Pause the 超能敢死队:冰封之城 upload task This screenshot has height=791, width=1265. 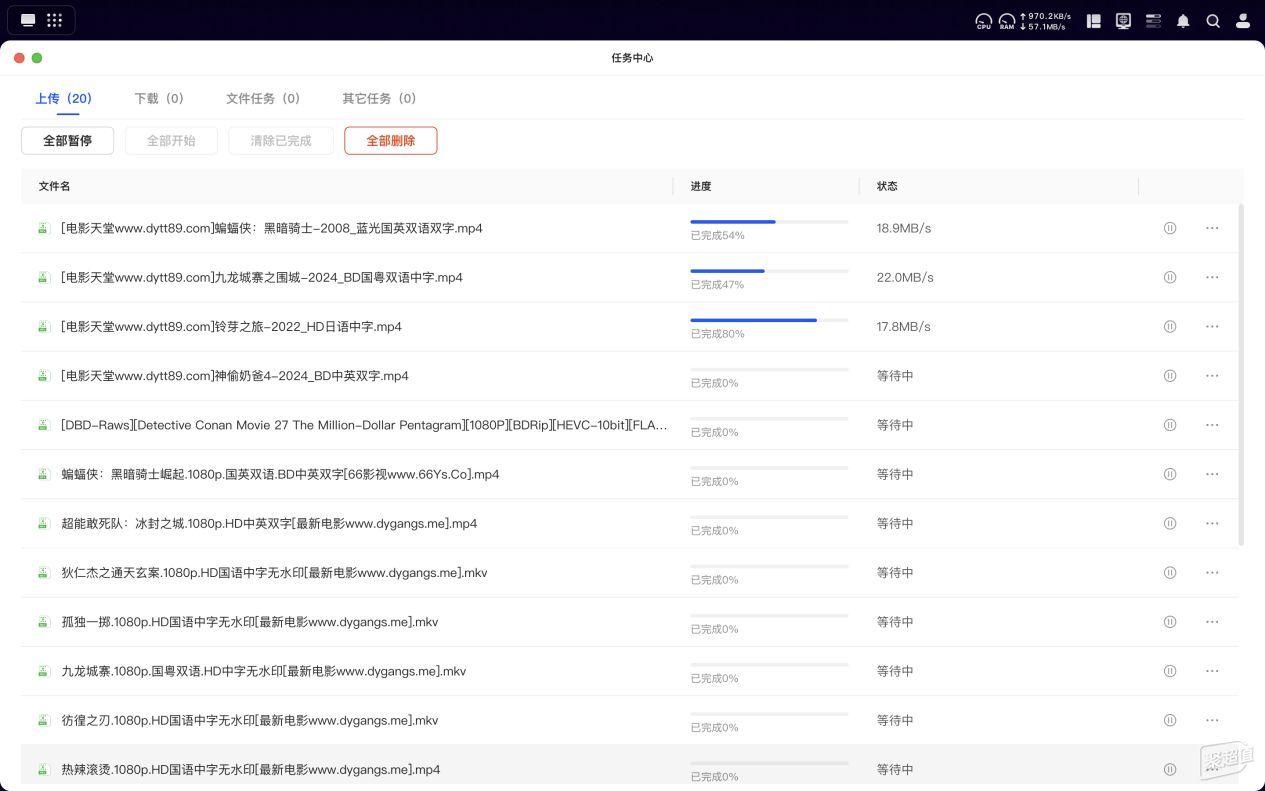(1170, 523)
